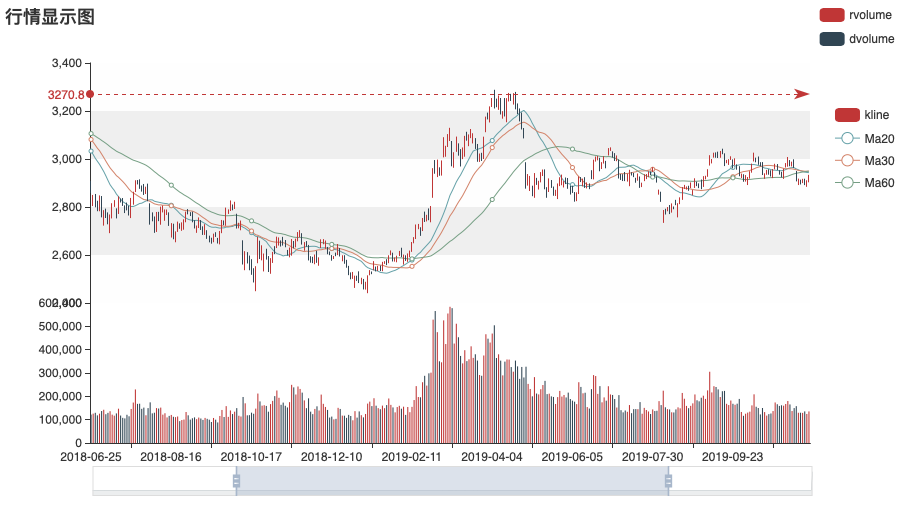This screenshot has height=509, width=904.
Task: Click the Ma60 legend line marker
Action: [x=846, y=182]
